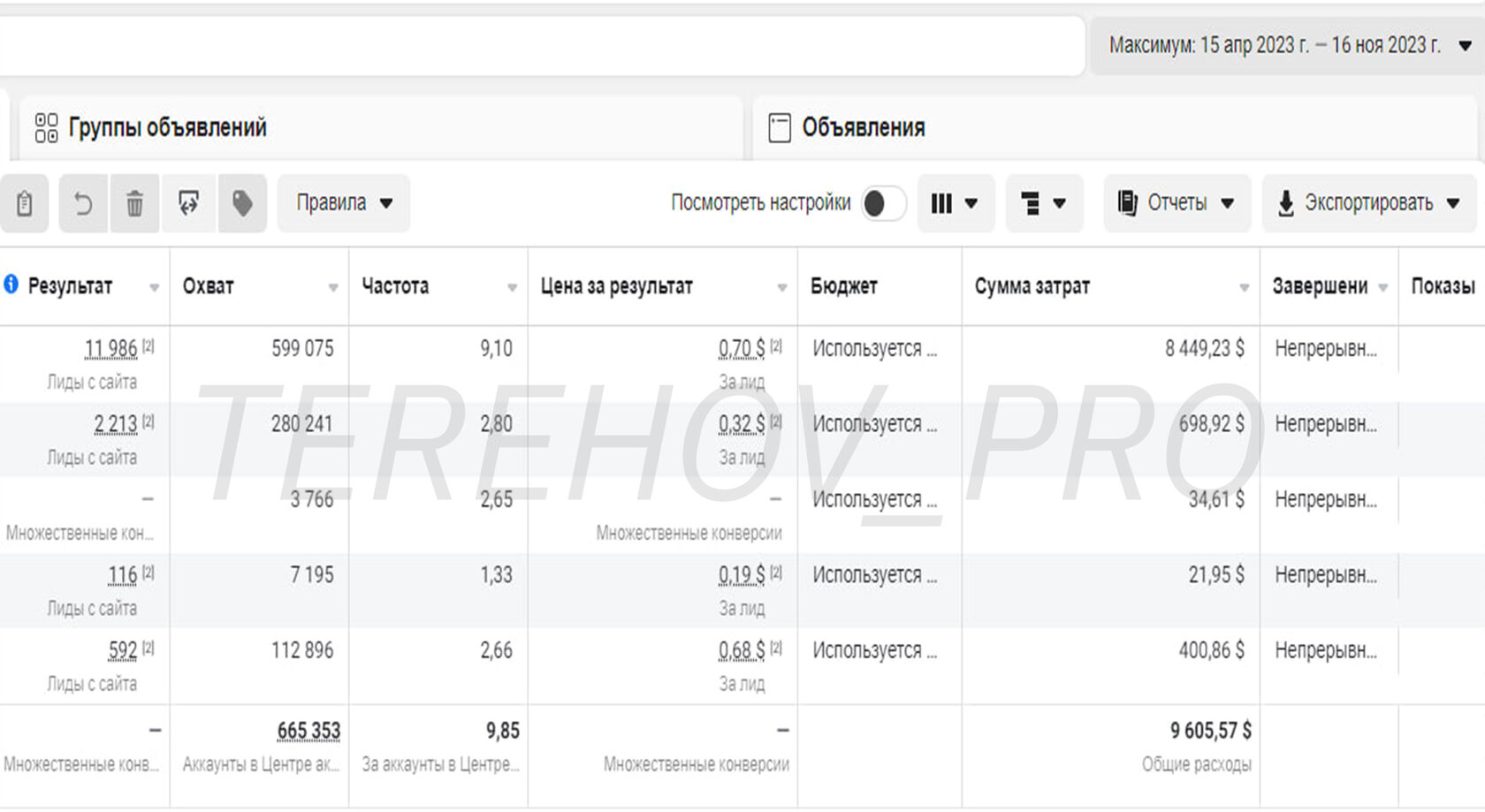This screenshot has width=1485, height=812.
Task: Click the amount spent 400,86 $
Action: point(1212,650)
